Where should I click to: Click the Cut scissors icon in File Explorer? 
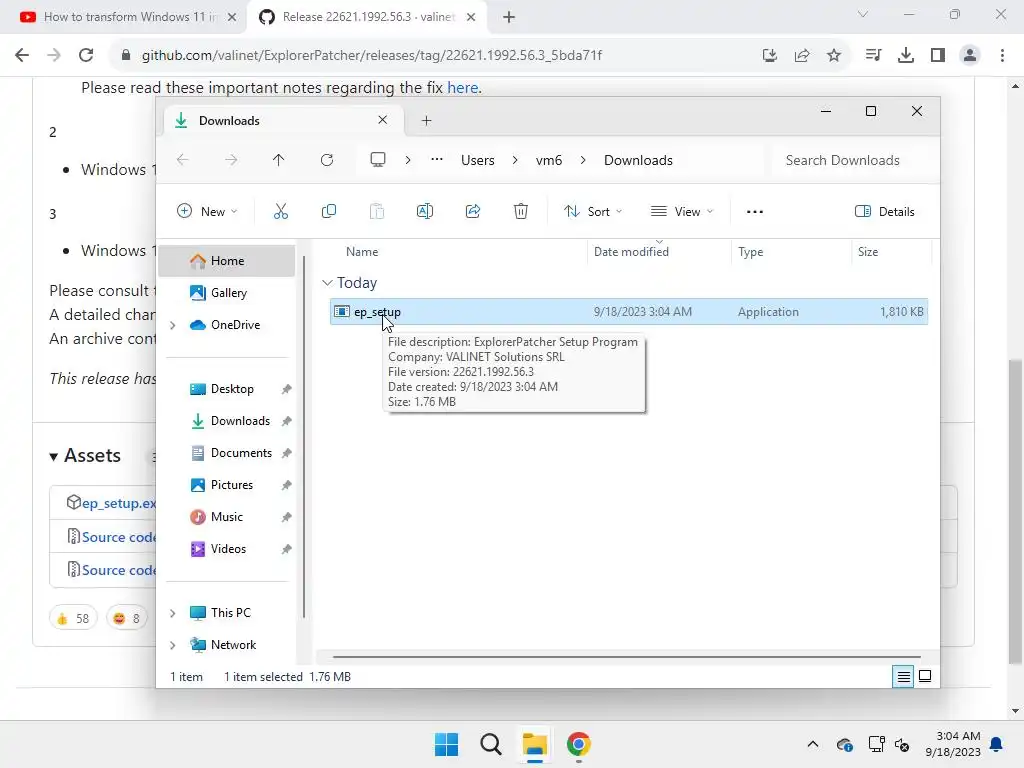click(x=281, y=212)
